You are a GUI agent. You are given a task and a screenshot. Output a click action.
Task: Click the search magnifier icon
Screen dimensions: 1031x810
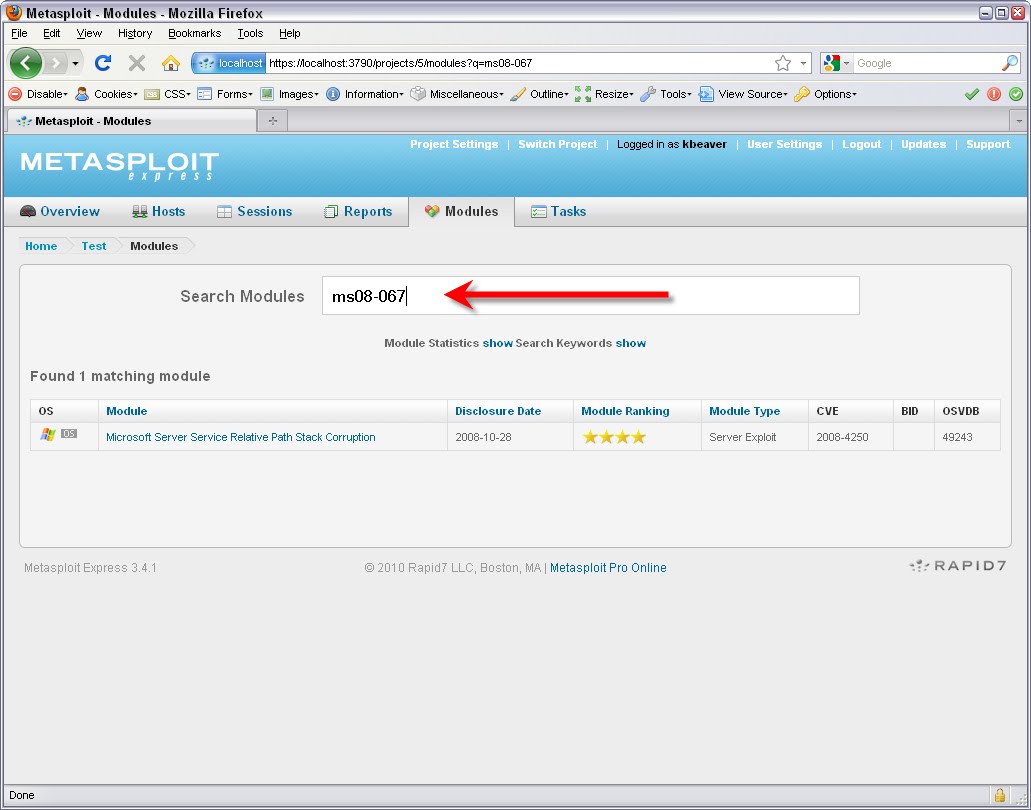pyautogui.click(x=1010, y=63)
